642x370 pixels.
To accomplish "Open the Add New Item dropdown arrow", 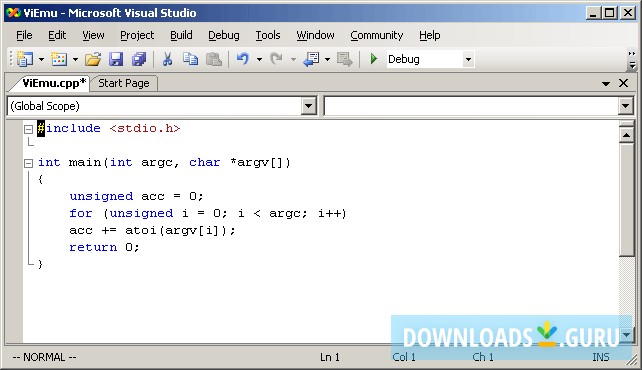I will tap(75, 59).
